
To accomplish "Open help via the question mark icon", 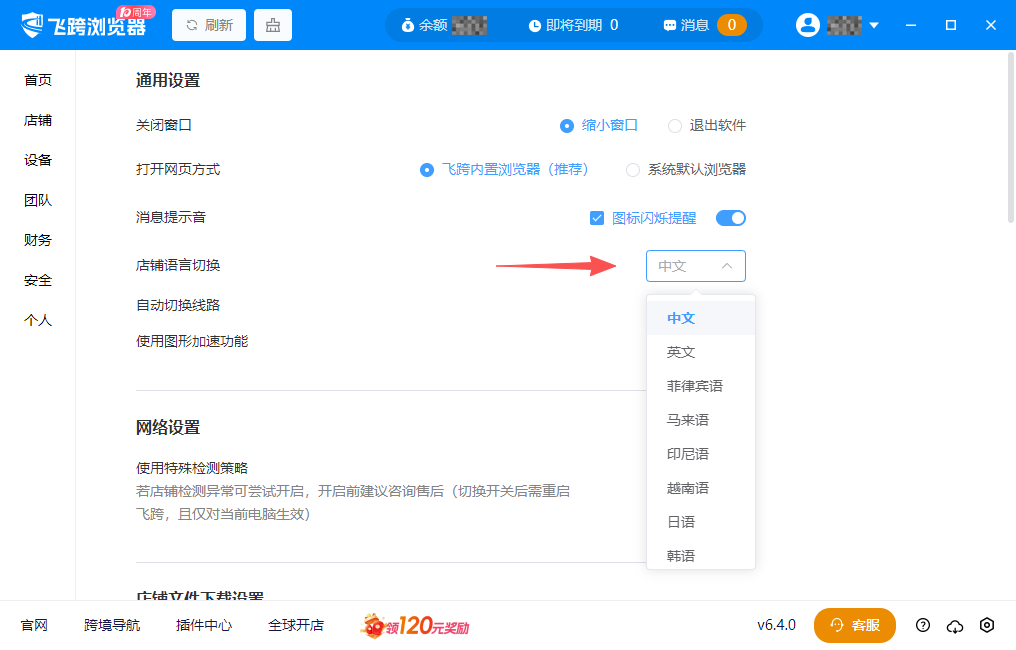I will point(923,625).
